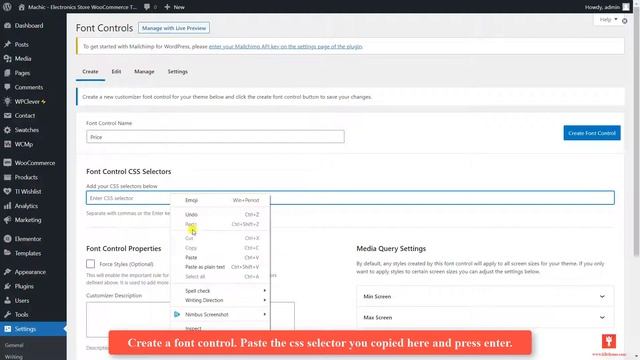
Task: Click the Products icon in sidebar
Action: pyautogui.click(x=7, y=177)
